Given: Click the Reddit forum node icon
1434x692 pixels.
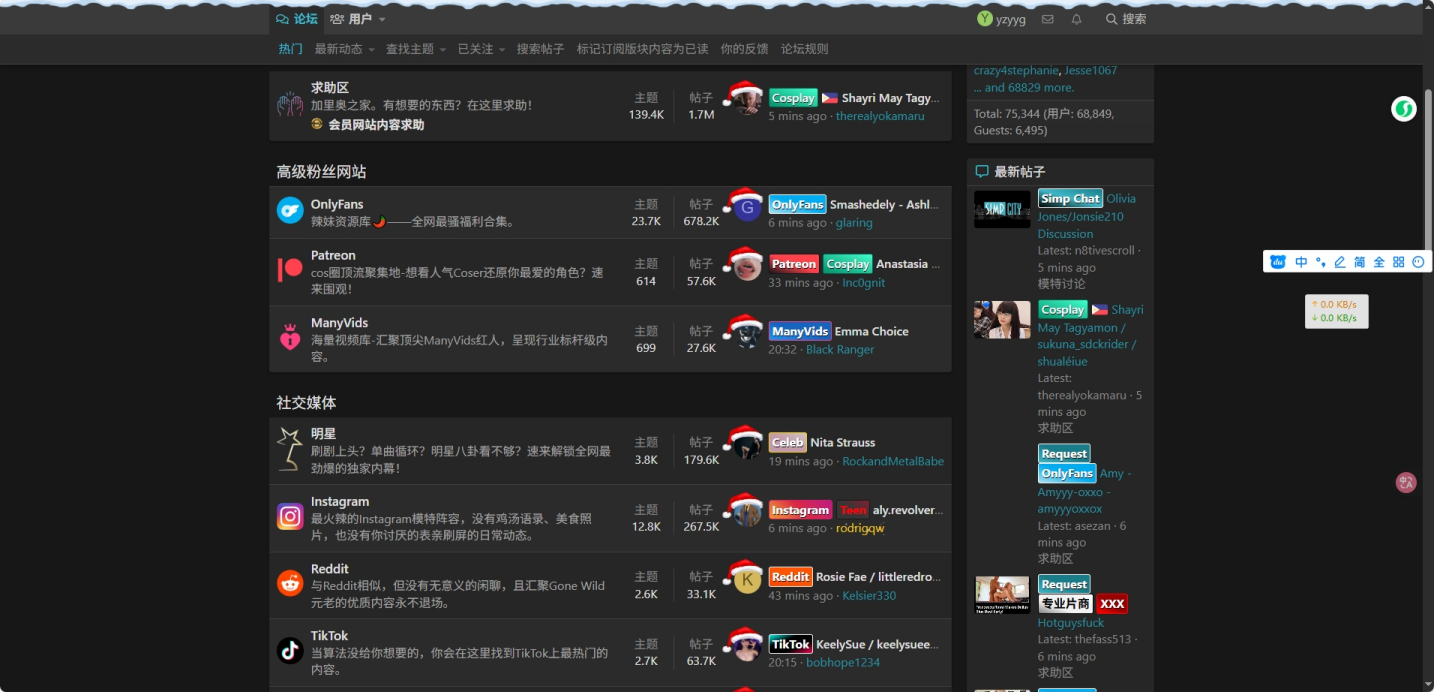Looking at the screenshot, I should (290, 583).
